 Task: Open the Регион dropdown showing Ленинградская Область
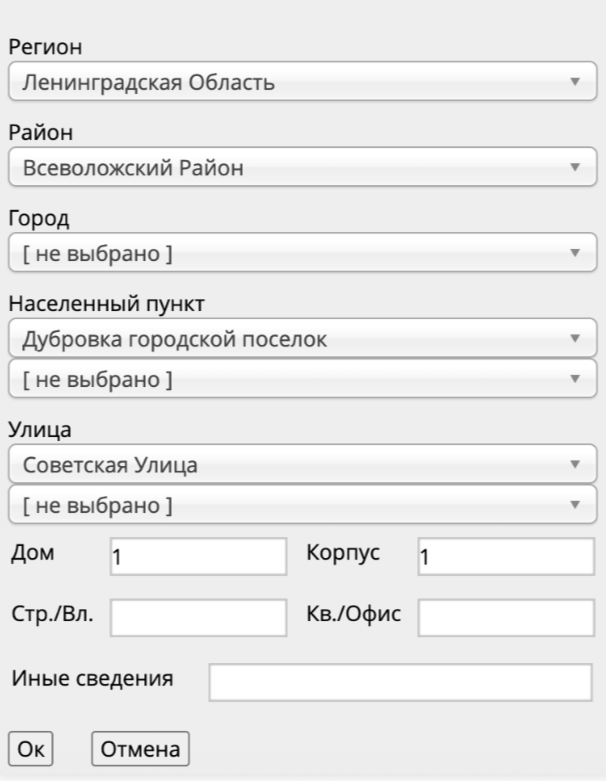[x=302, y=82]
